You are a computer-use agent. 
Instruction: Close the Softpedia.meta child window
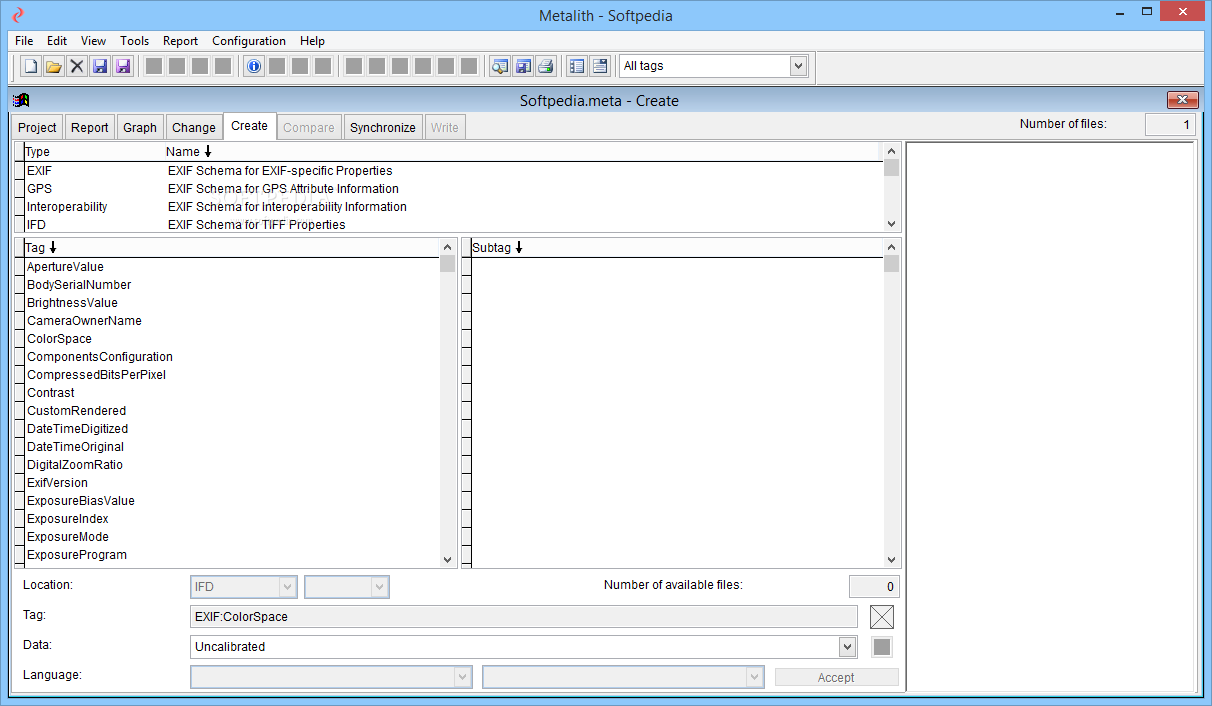click(1182, 100)
